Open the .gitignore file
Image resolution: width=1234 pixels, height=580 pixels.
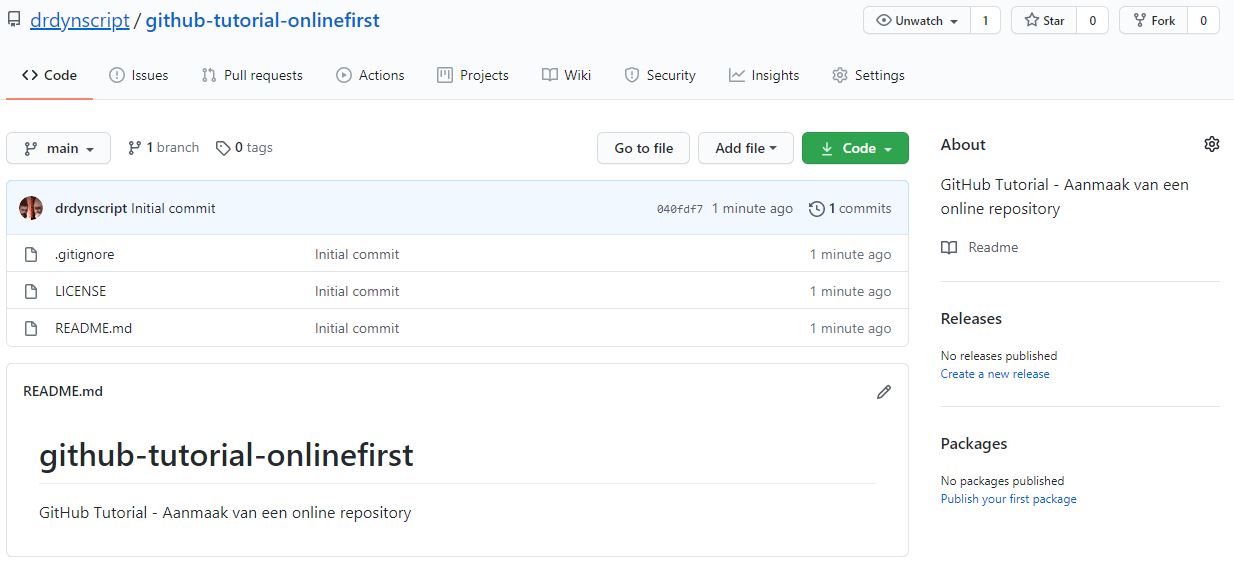click(x=85, y=254)
